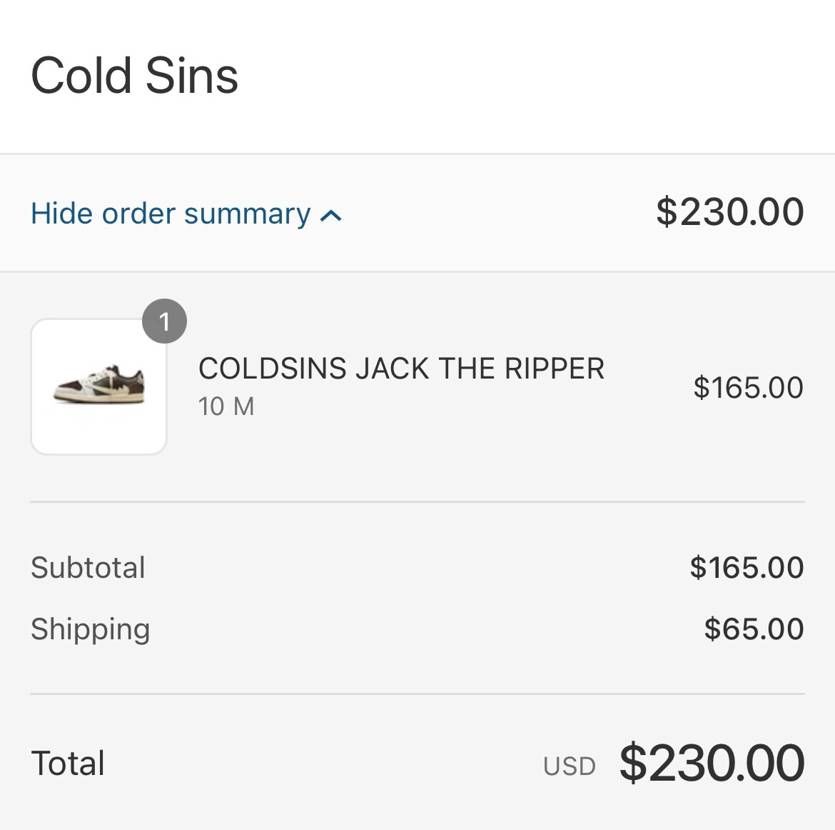Click the Total label
Viewport: 835px width, 830px height.
click(68, 764)
